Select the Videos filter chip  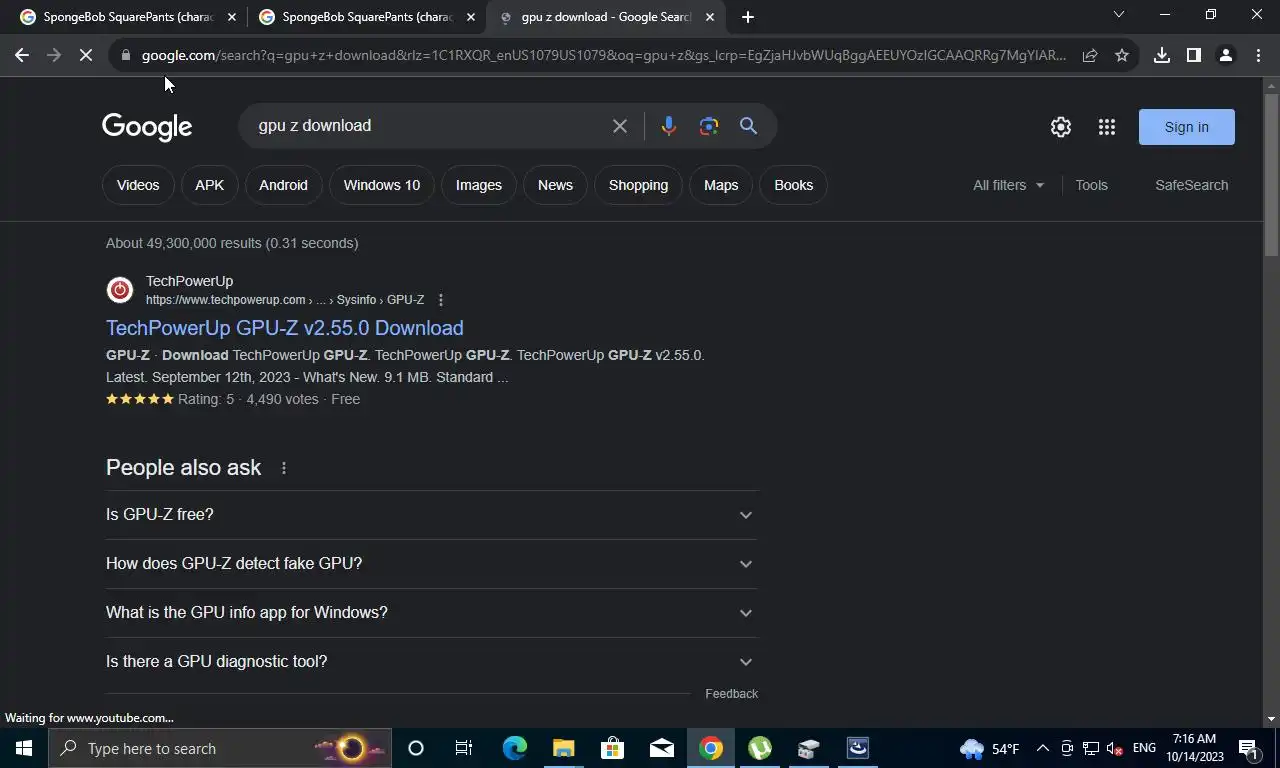138,185
